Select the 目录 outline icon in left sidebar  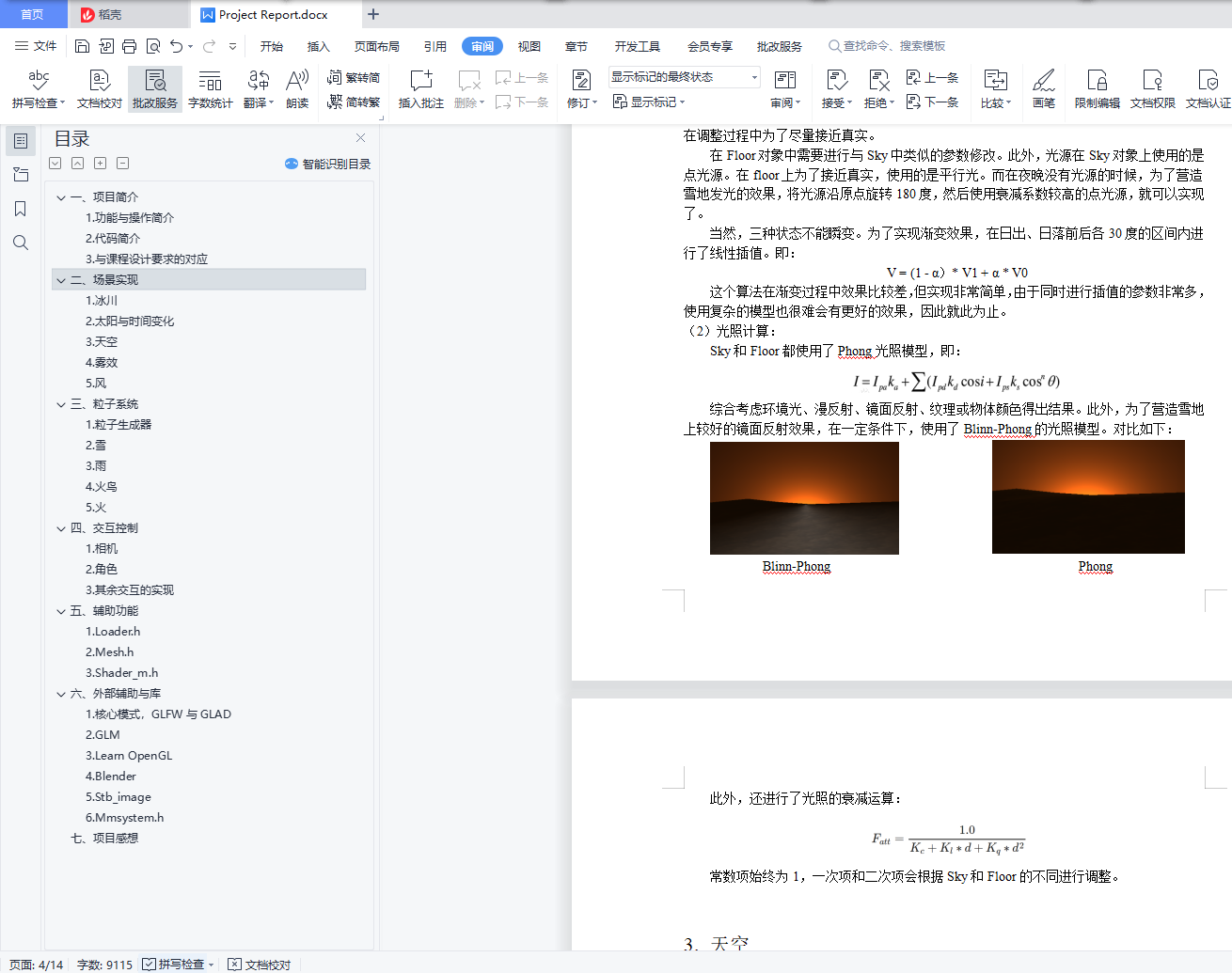21,141
